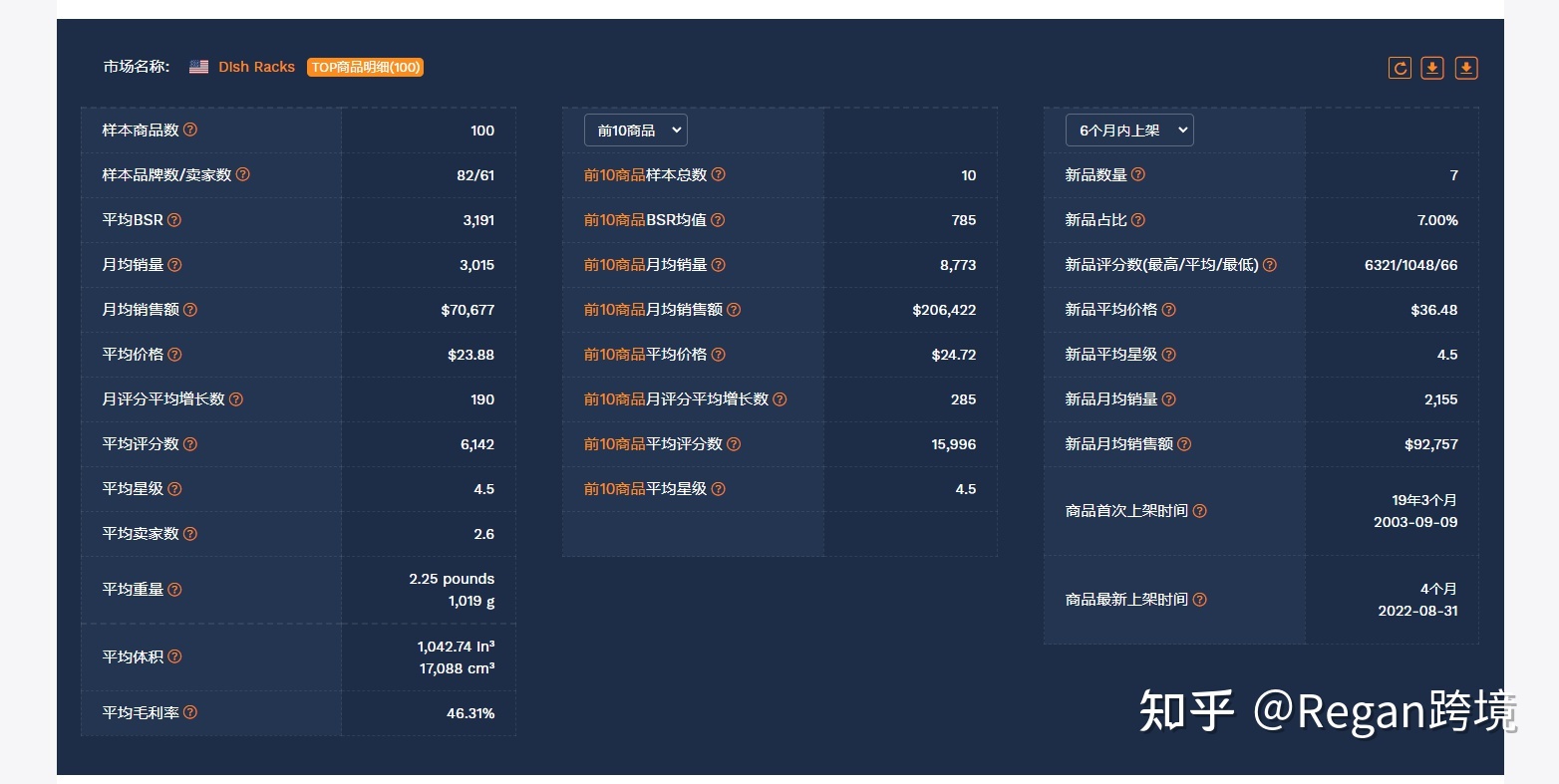Image resolution: width=1559 pixels, height=784 pixels.
Task: Click question mark next to 月评分平均增长数
Action: pyautogui.click(x=236, y=398)
